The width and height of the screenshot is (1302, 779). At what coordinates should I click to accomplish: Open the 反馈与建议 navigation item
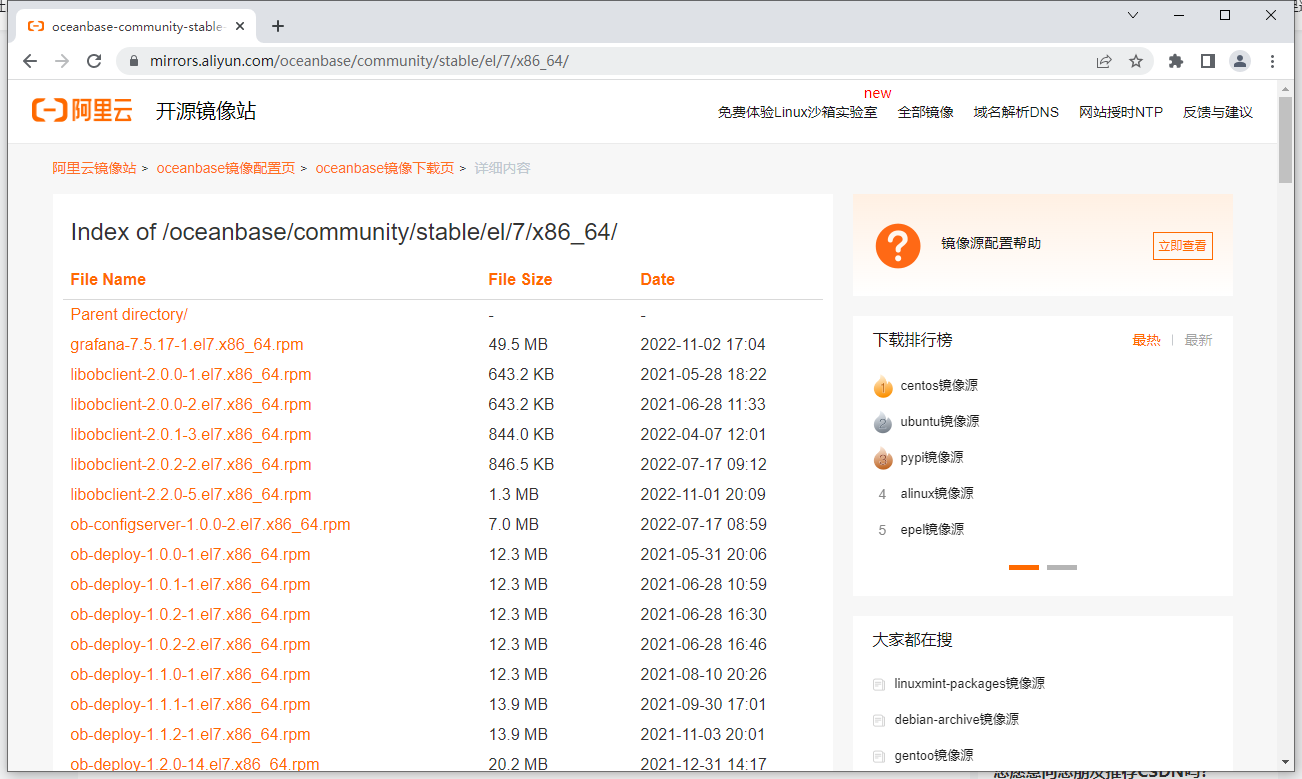(1218, 112)
